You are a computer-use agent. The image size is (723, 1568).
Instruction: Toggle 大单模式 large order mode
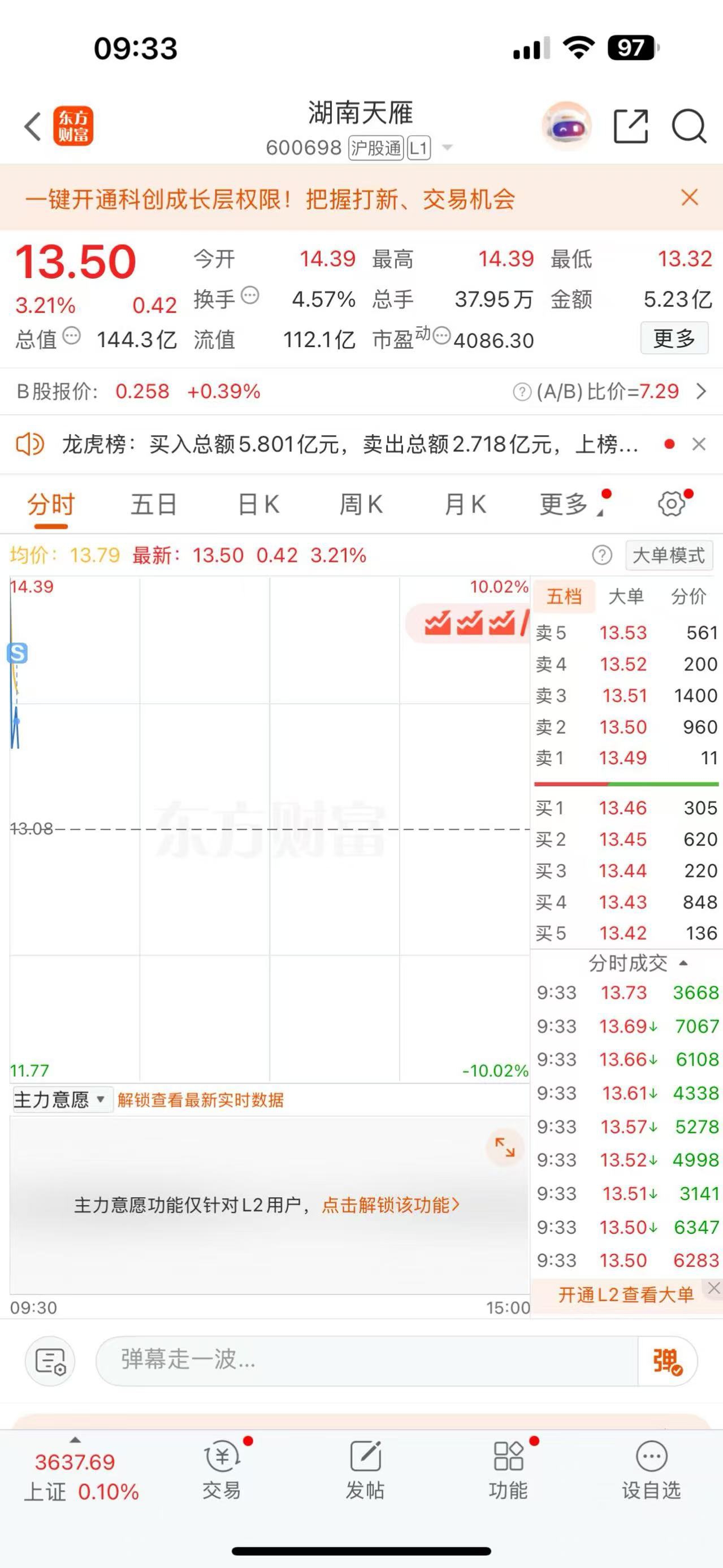click(x=669, y=555)
